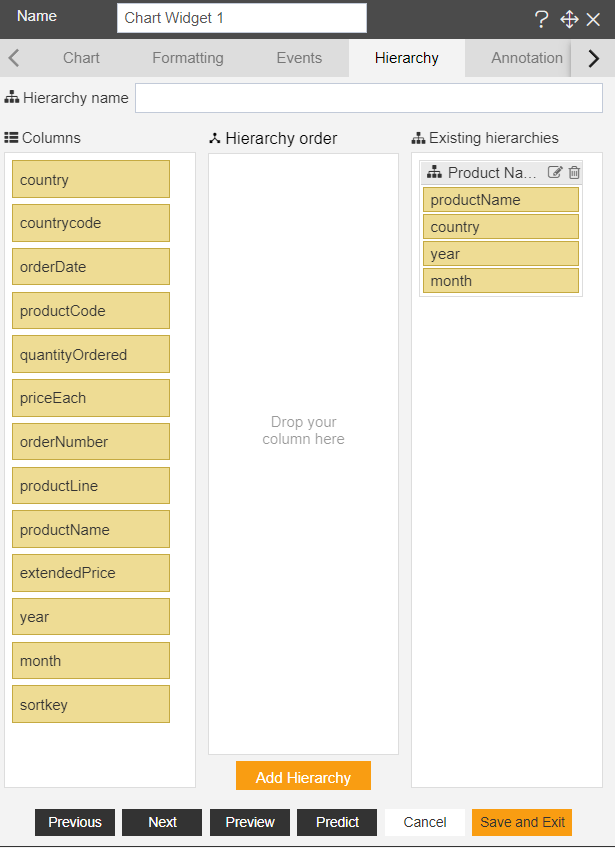Select quantityOrdered in Columns list
The width and height of the screenshot is (615, 848).
(x=91, y=355)
